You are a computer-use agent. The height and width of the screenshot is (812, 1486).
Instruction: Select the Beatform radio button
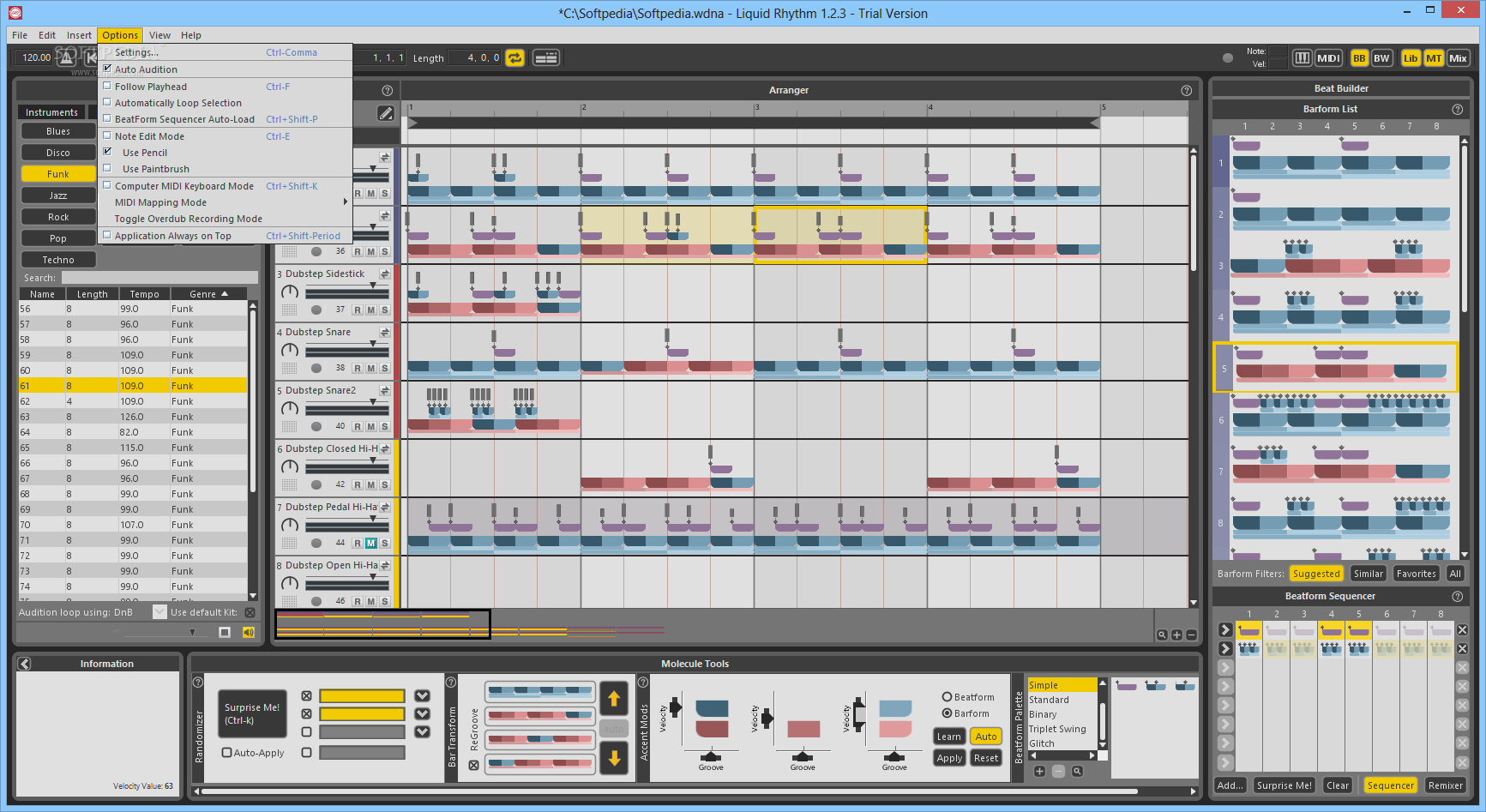tap(948, 697)
